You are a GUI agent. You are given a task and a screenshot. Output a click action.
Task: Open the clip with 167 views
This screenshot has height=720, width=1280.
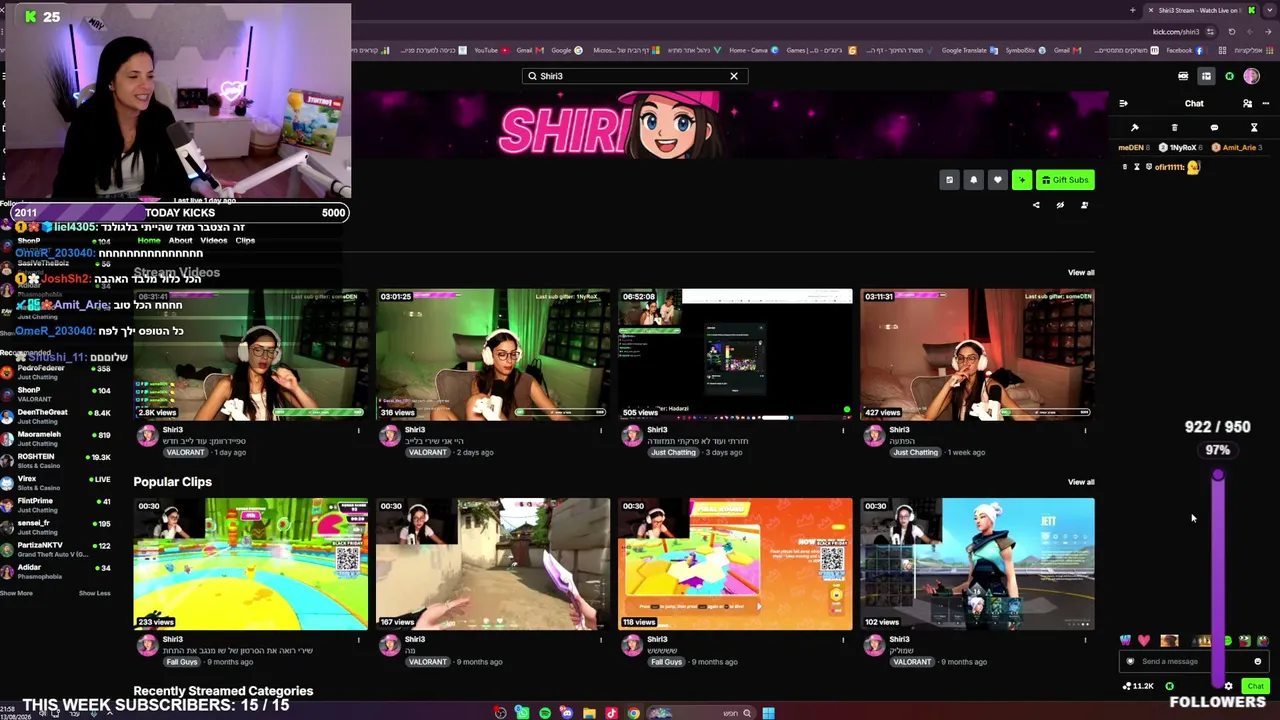(x=493, y=564)
